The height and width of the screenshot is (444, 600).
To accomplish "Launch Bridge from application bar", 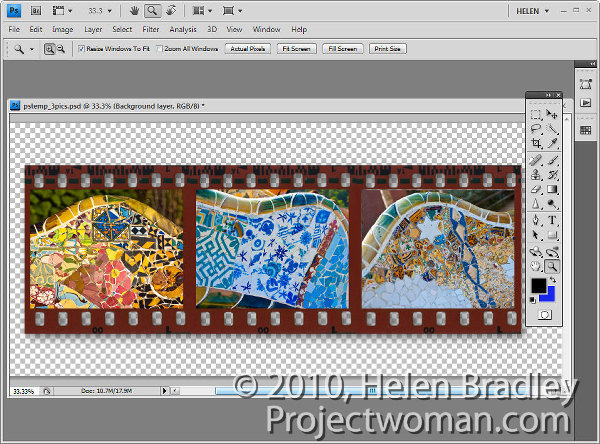I will coord(36,11).
